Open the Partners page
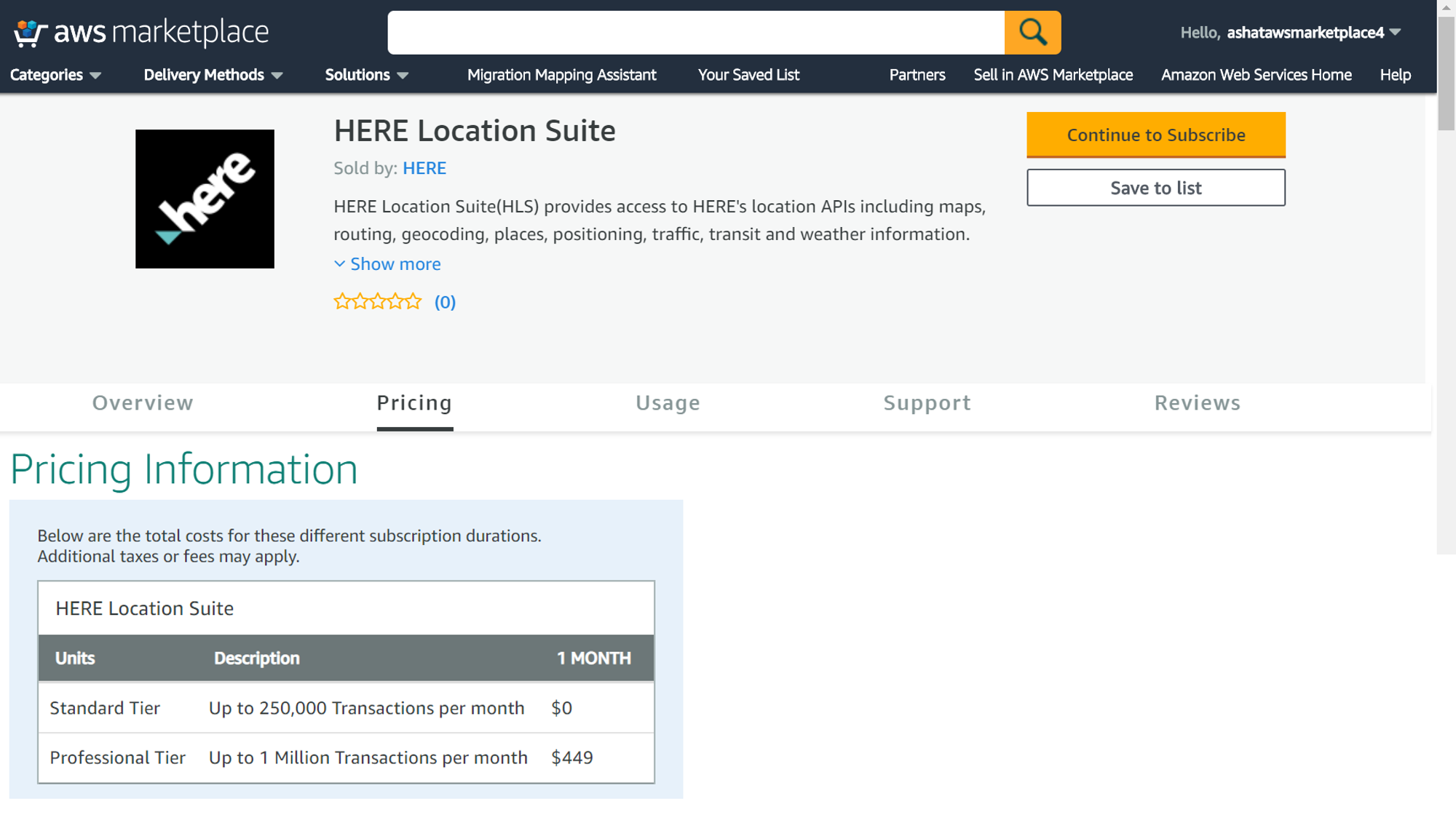 tap(917, 75)
